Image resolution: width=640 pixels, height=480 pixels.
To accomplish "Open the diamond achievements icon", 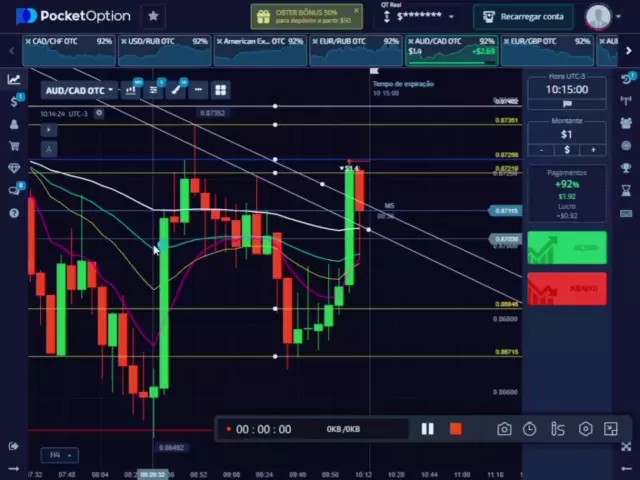I will 14,168.
